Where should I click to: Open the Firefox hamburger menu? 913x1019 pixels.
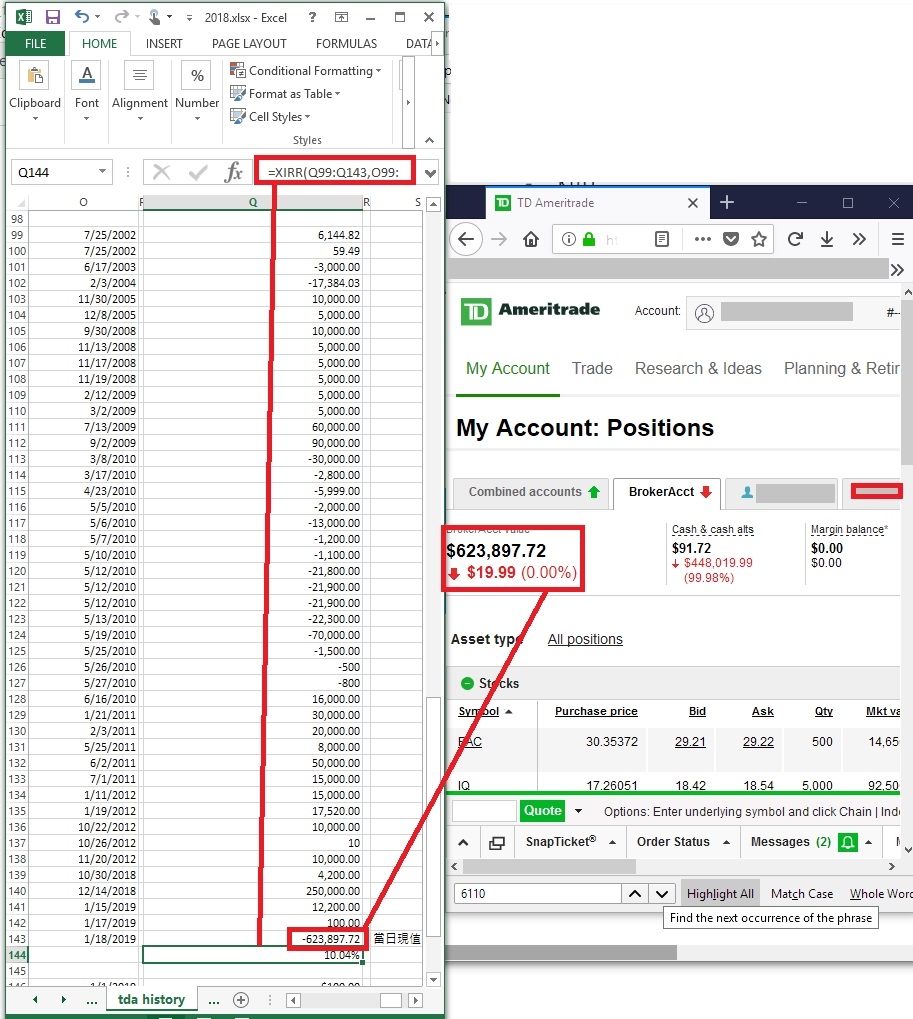tap(897, 239)
